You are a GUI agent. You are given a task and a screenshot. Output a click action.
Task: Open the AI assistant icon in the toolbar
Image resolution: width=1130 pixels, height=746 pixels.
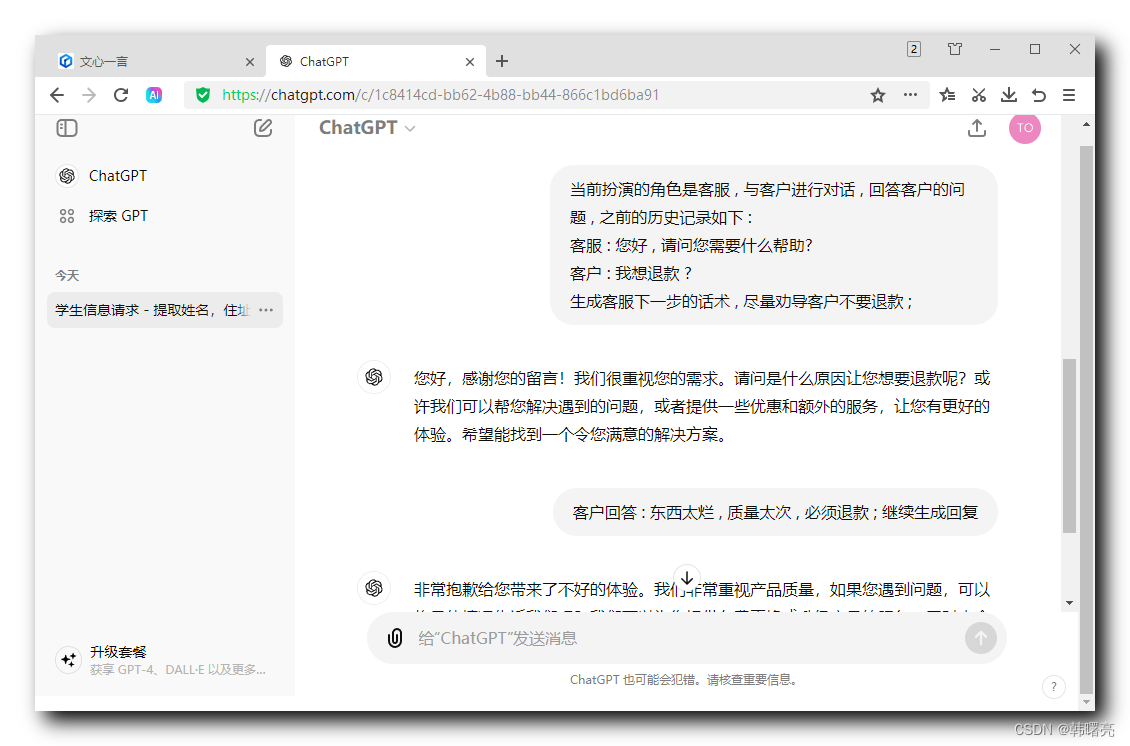coord(154,95)
